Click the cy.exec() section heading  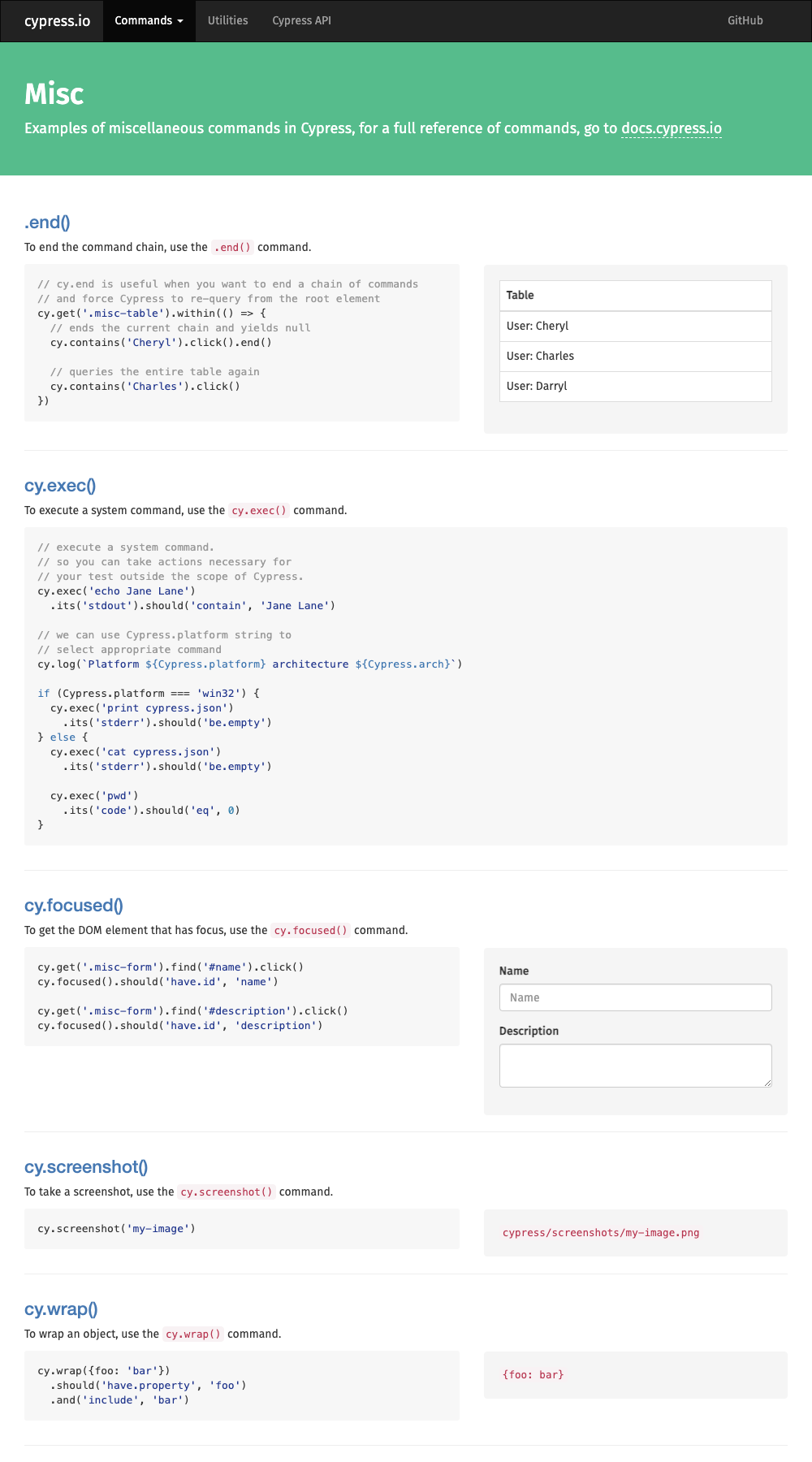[x=60, y=486]
